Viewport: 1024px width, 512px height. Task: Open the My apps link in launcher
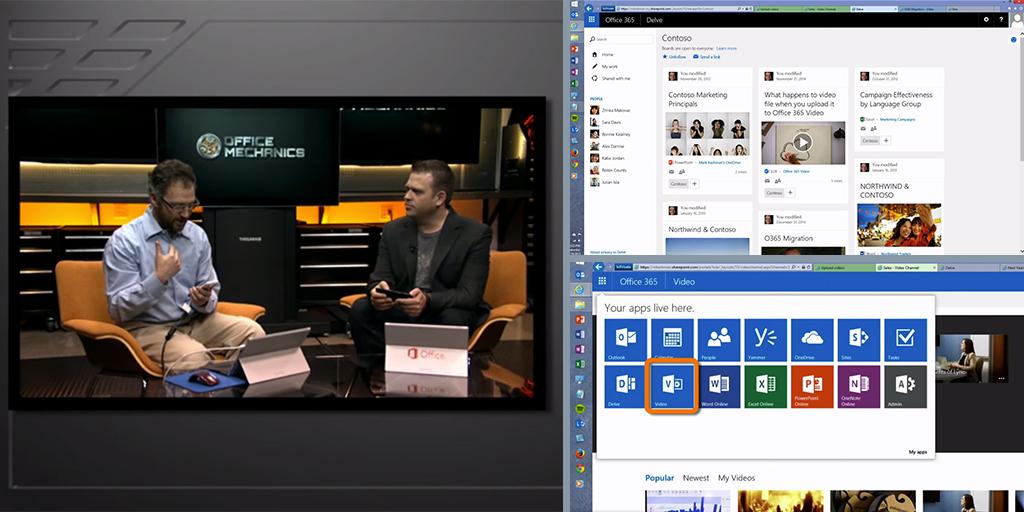(918, 452)
